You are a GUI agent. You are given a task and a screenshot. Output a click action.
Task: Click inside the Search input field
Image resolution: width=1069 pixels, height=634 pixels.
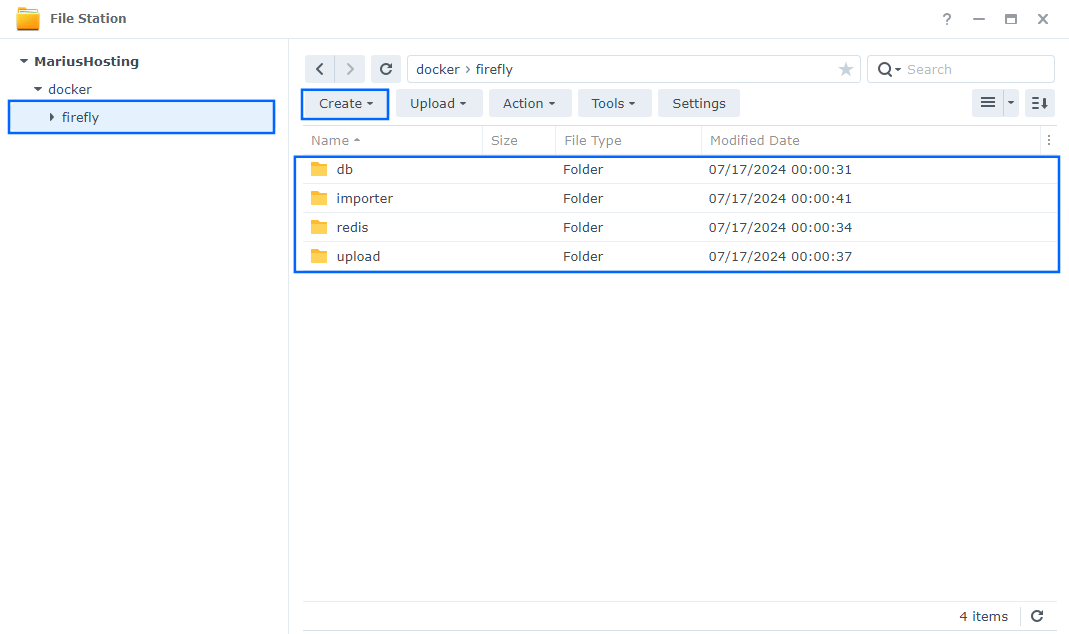tap(975, 69)
